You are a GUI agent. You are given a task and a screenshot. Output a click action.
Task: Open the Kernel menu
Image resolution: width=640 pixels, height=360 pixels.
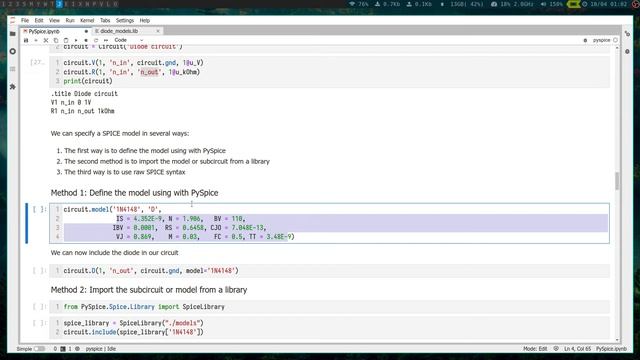click(x=87, y=20)
